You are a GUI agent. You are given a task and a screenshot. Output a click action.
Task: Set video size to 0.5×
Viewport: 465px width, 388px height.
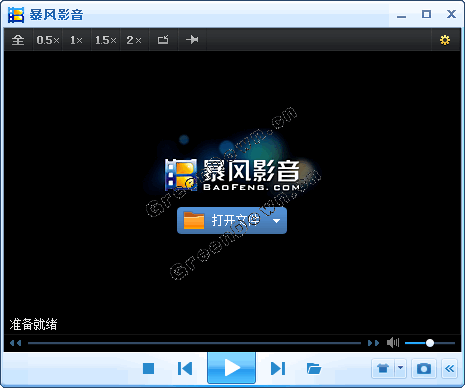coord(48,40)
